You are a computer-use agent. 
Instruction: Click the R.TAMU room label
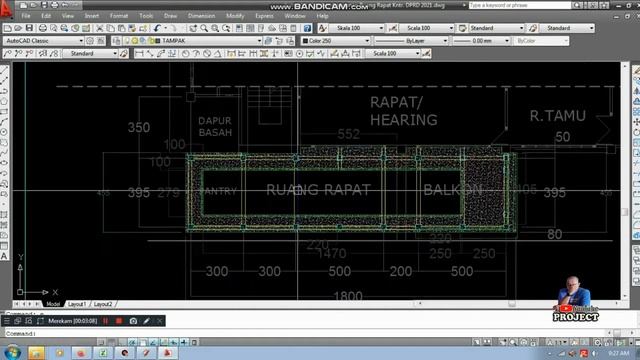(x=558, y=116)
